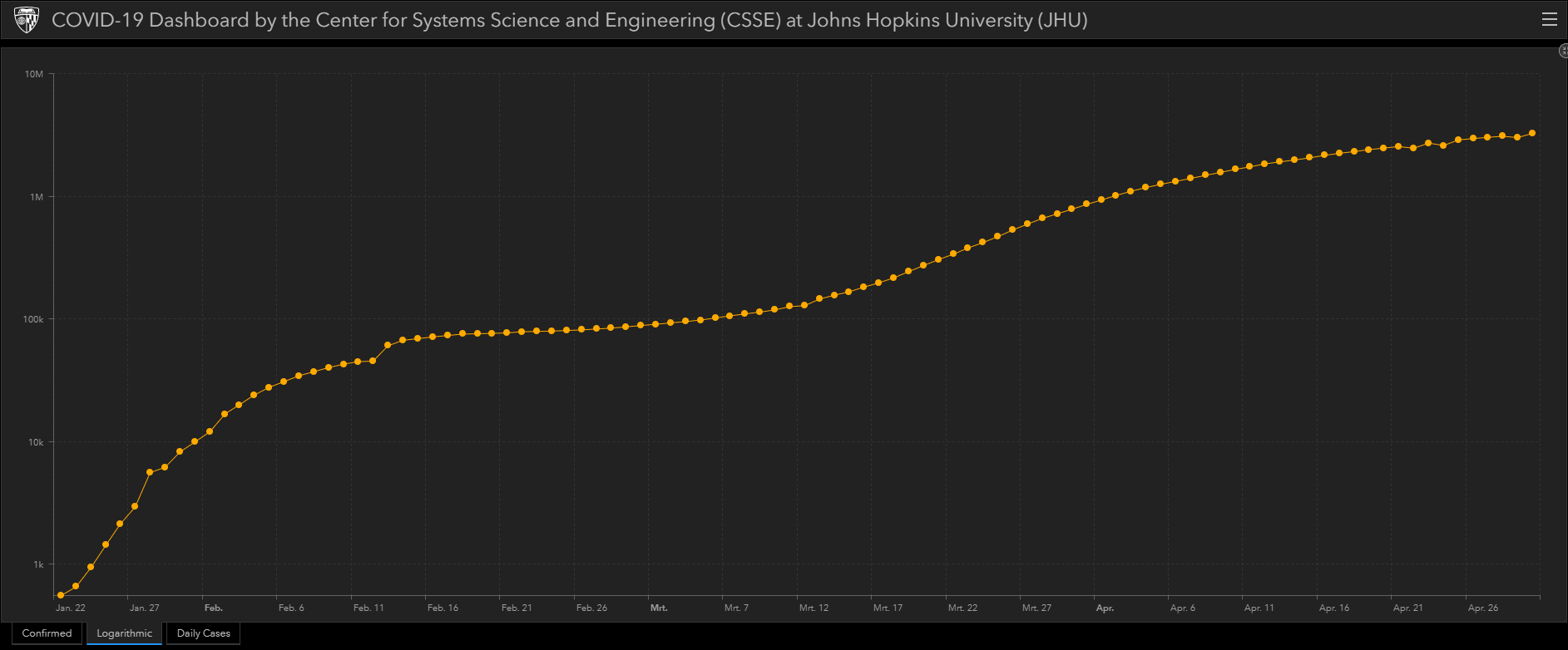Click the Mrt. 7 date label
The width and height of the screenshot is (1568, 650).
pyautogui.click(x=736, y=608)
